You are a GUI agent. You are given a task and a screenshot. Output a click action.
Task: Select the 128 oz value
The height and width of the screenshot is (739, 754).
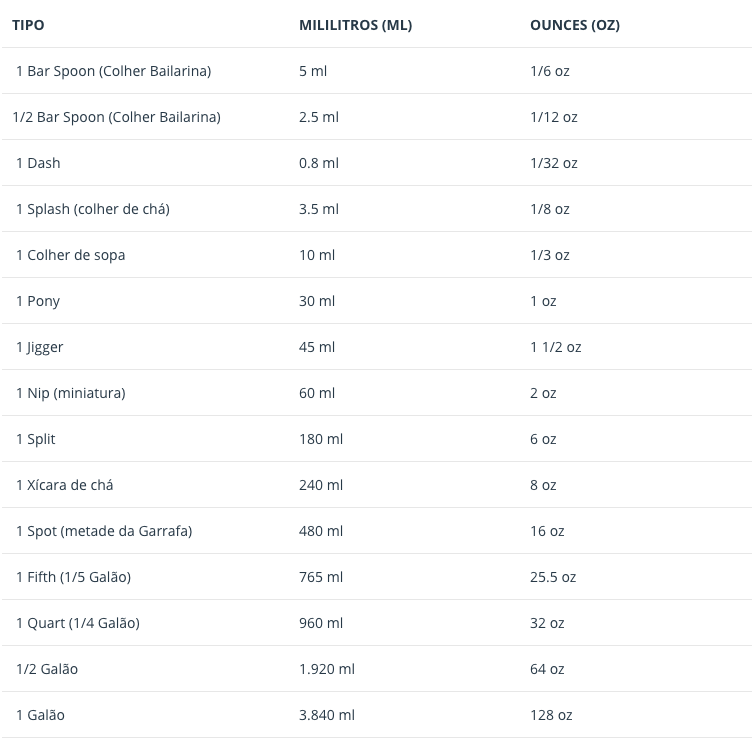(x=551, y=715)
